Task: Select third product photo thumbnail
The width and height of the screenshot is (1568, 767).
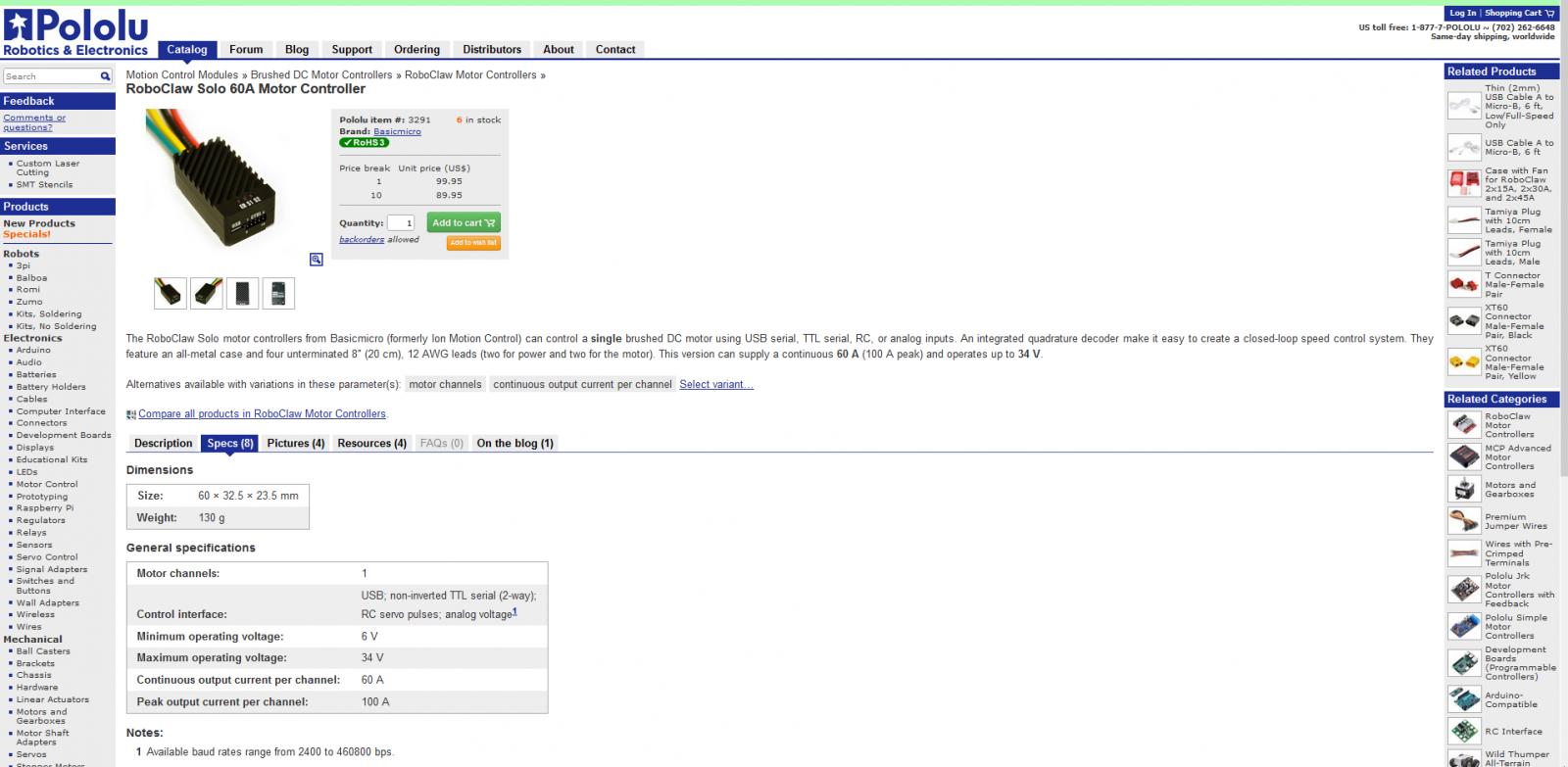Action: [x=242, y=293]
